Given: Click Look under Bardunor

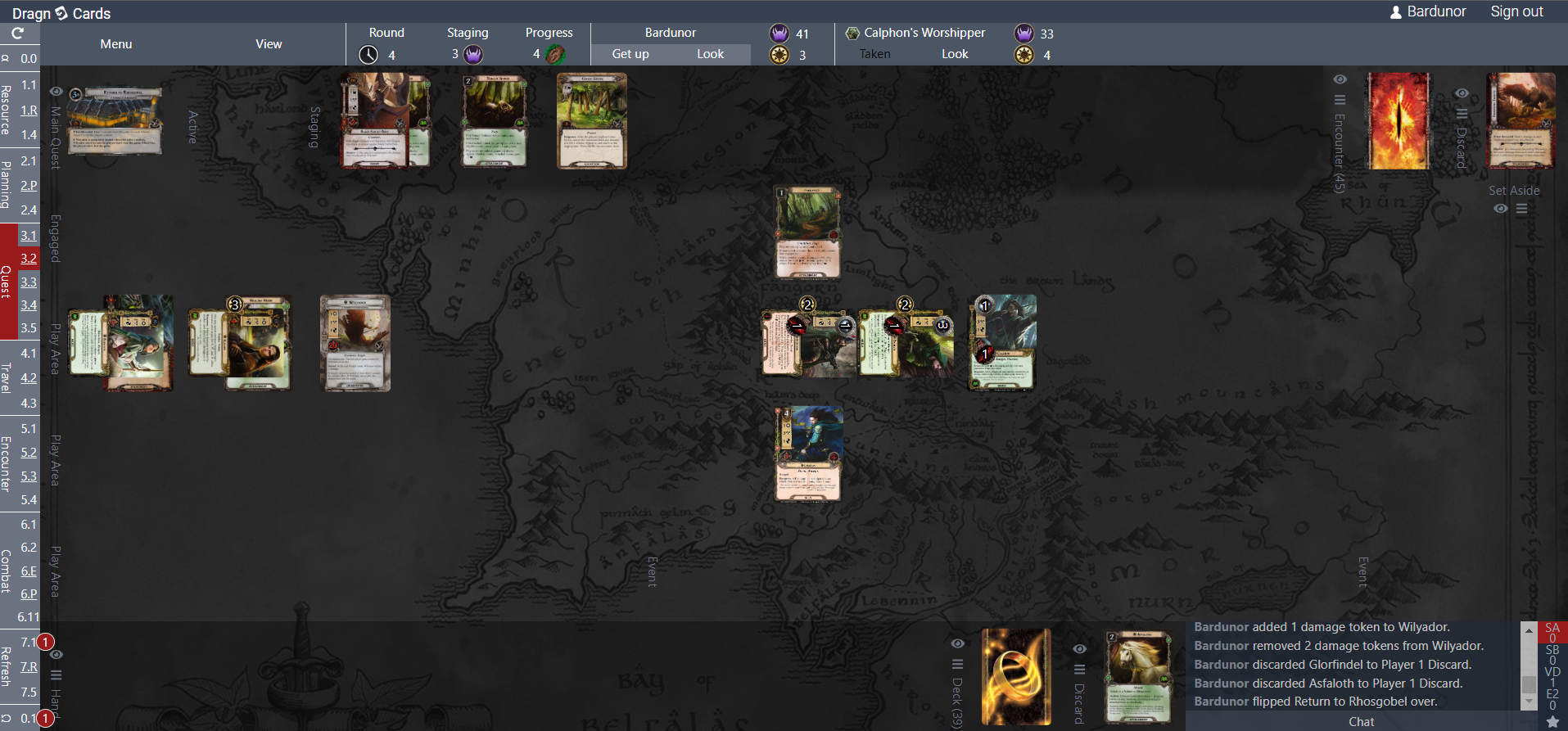Looking at the screenshot, I should point(710,54).
